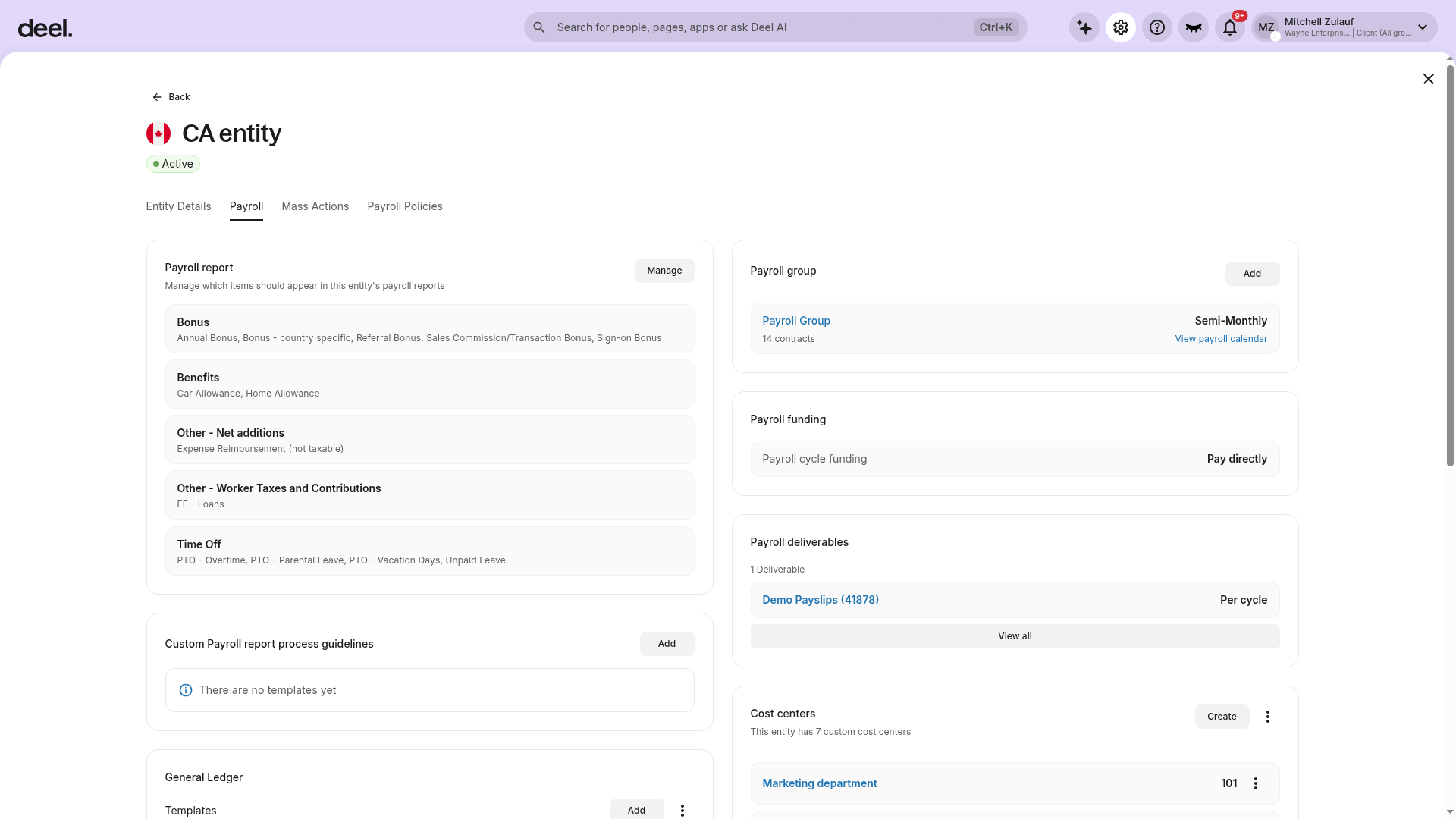Add a Payroll group

(1253, 274)
